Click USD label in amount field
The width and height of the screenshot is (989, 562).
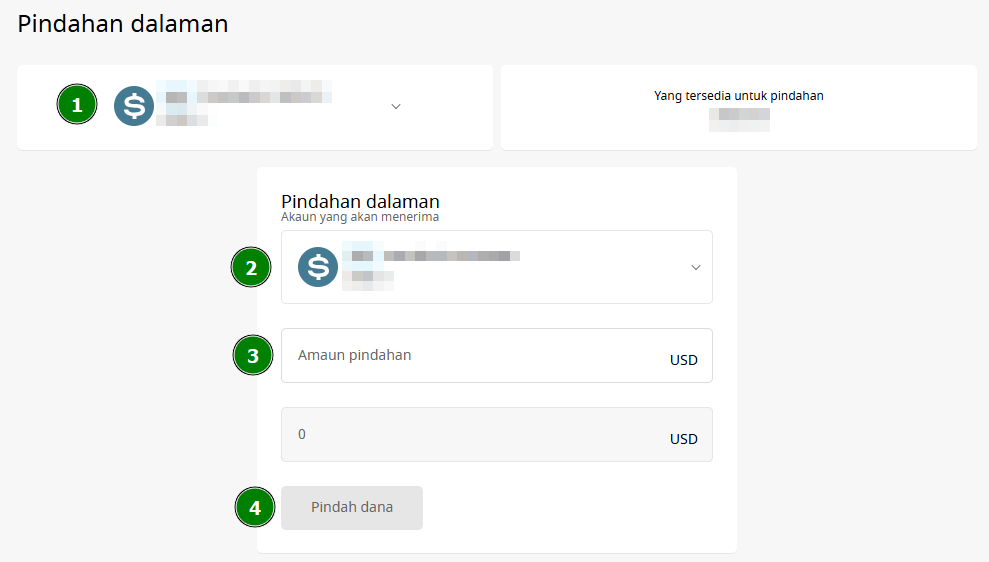(684, 360)
